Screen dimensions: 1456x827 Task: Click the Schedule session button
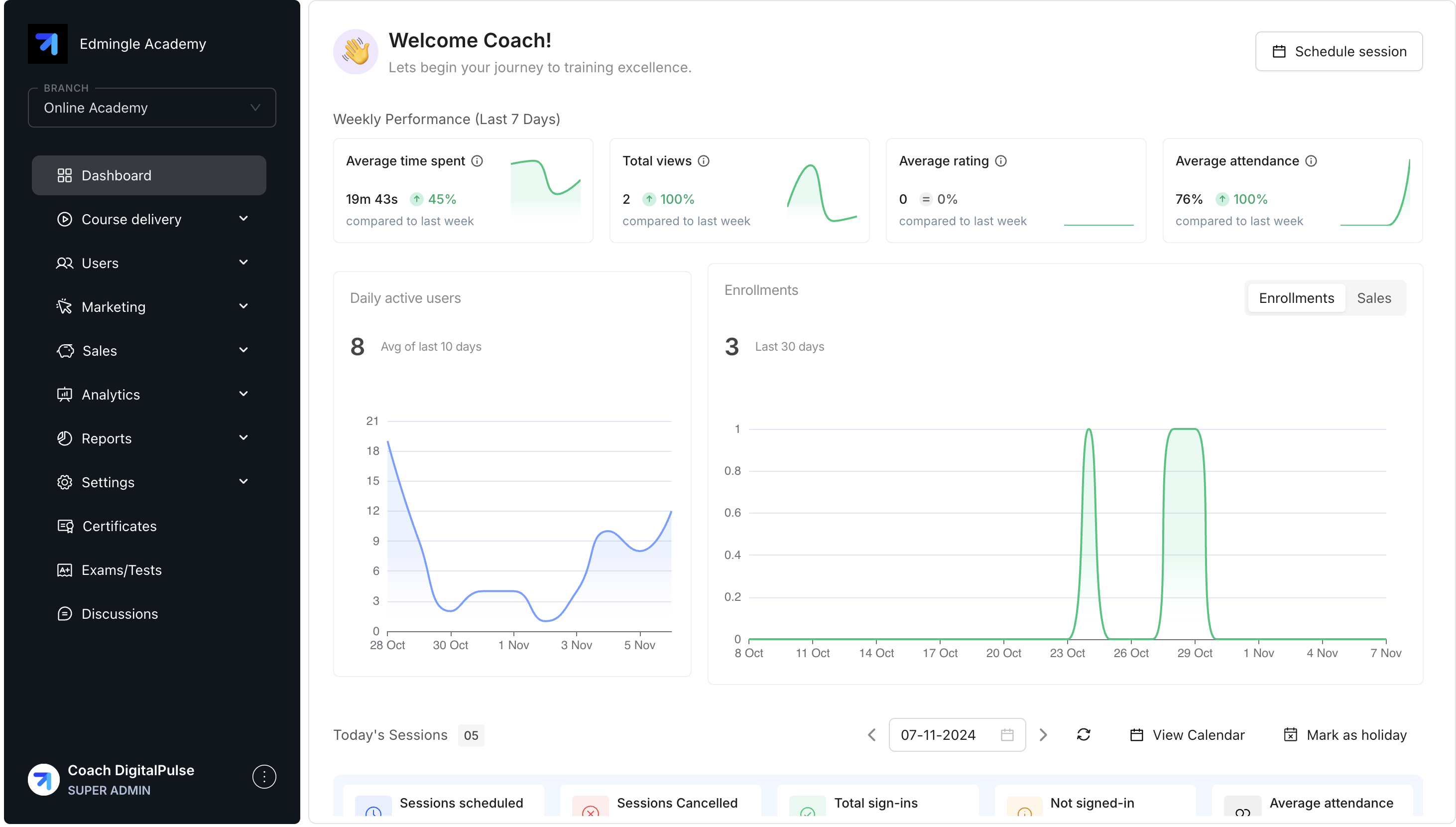coord(1338,51)
